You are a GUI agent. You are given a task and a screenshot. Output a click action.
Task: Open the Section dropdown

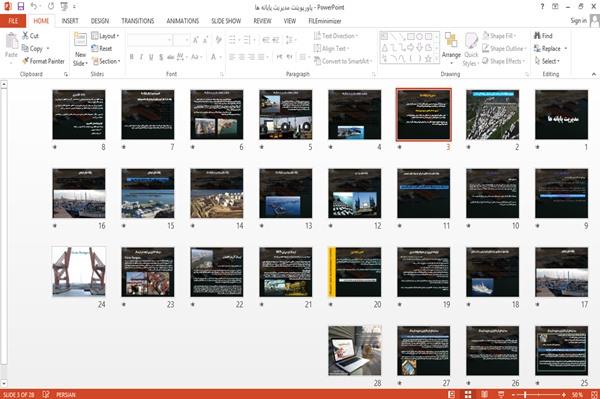(106, 61)
